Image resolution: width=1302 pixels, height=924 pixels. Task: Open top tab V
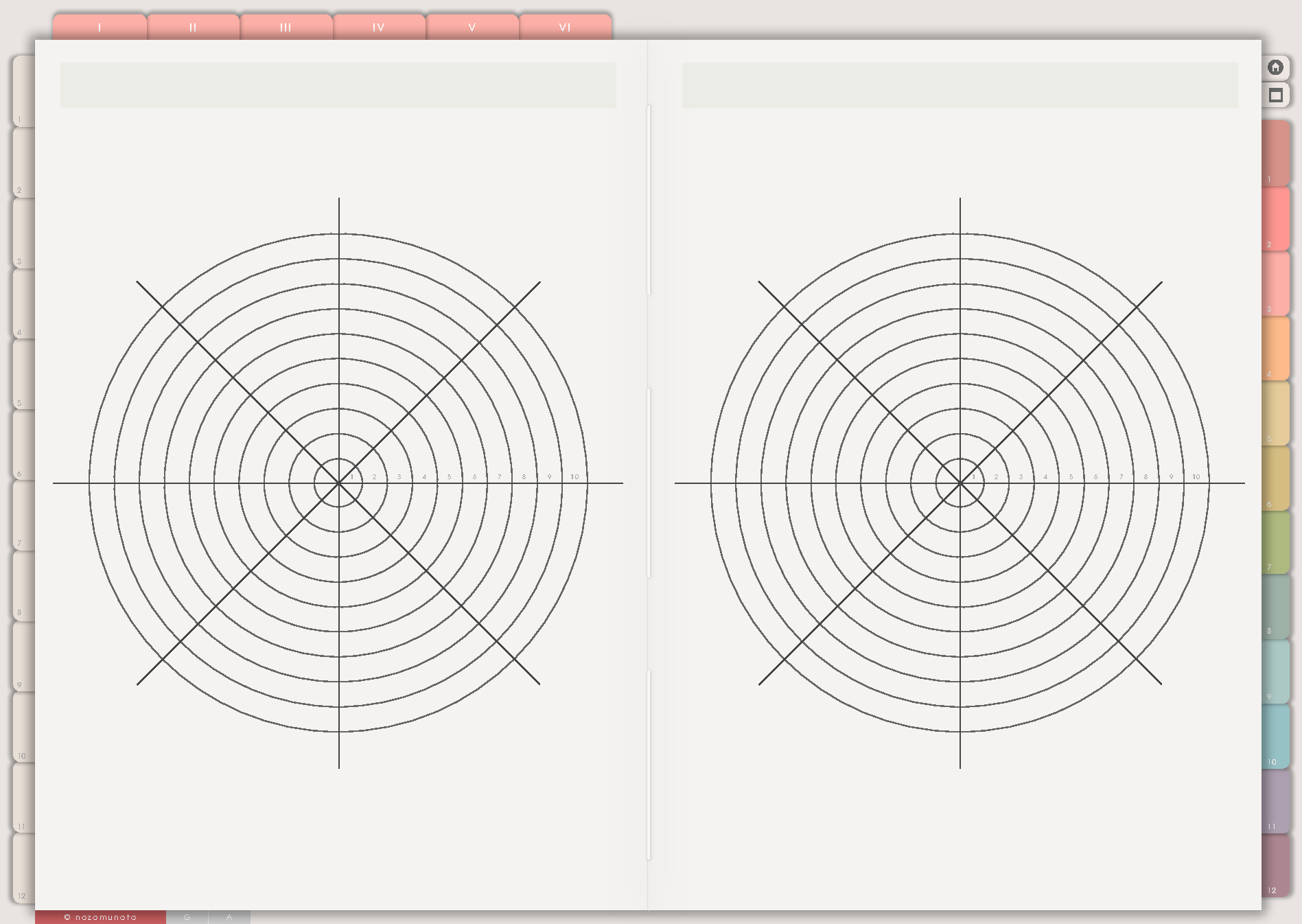(x=472, y=27)
